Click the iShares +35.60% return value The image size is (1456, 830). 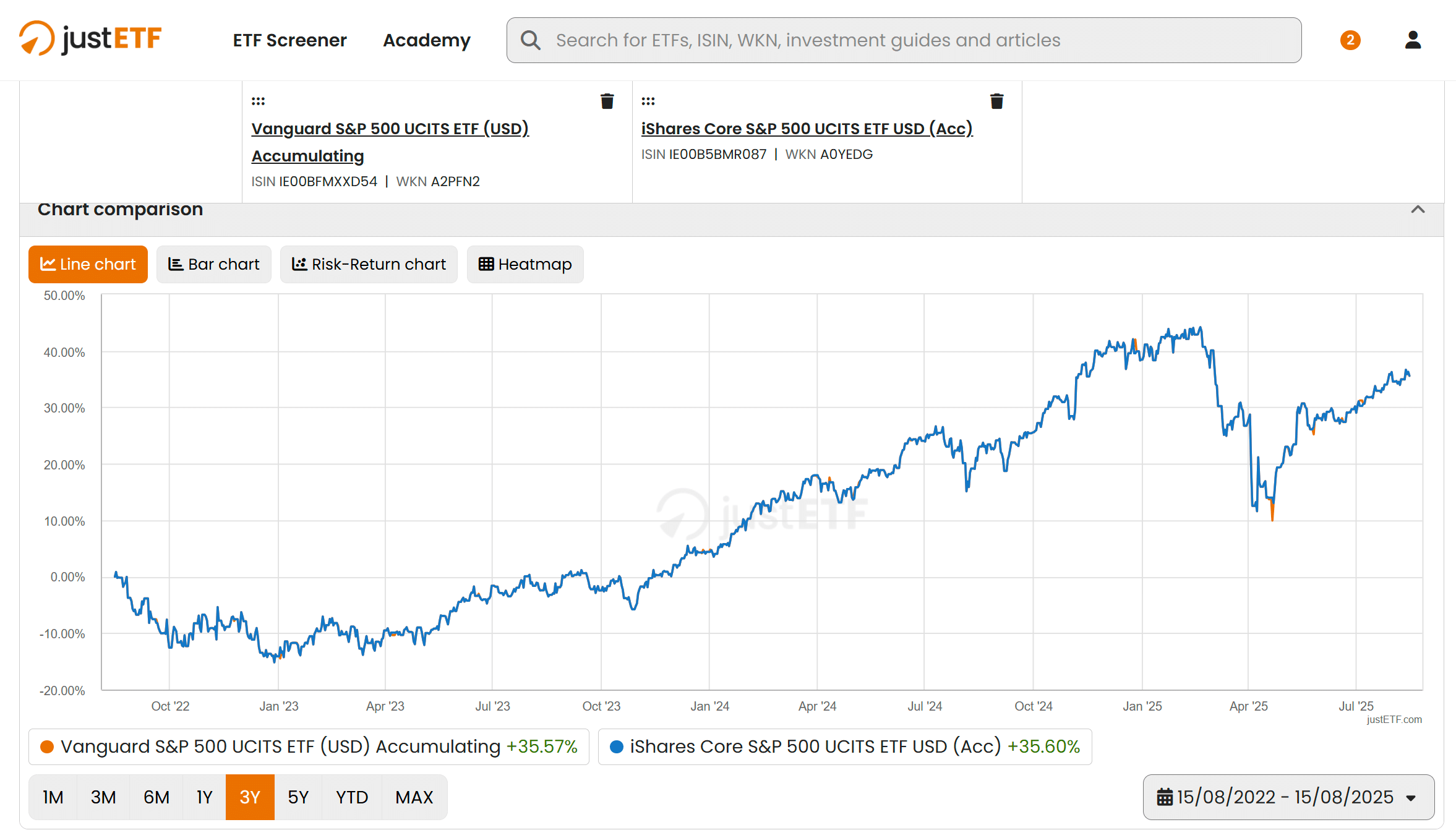[x=1044, y=747]
